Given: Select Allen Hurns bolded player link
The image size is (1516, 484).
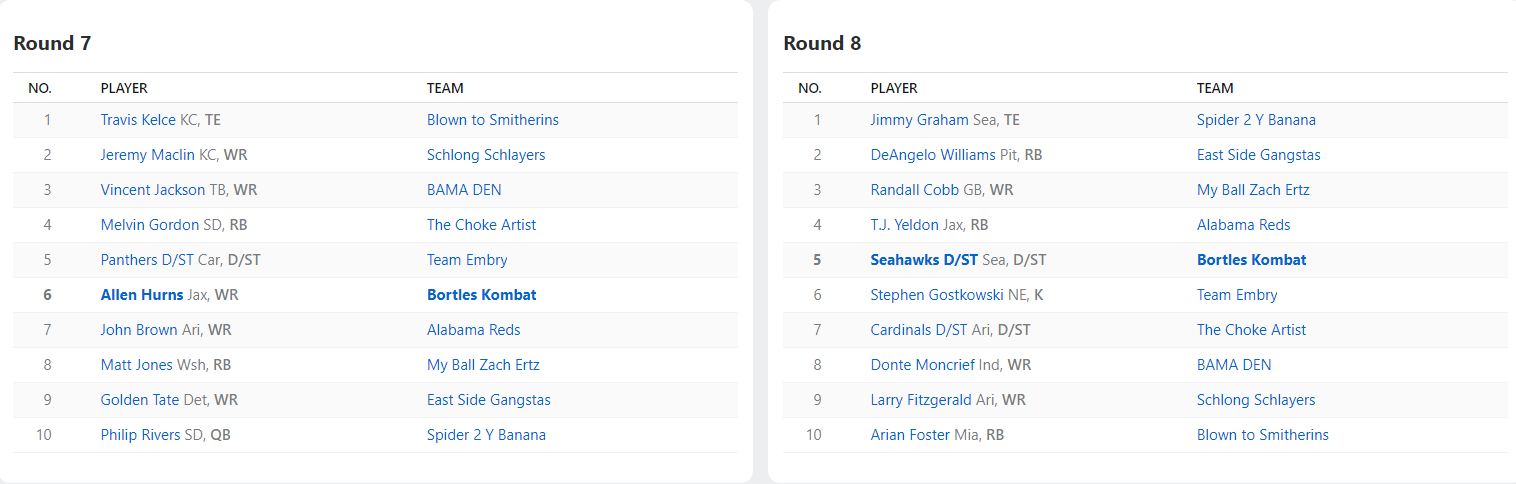Looking at the screenshot, I should pyautogui.click(x=142, y=295).
